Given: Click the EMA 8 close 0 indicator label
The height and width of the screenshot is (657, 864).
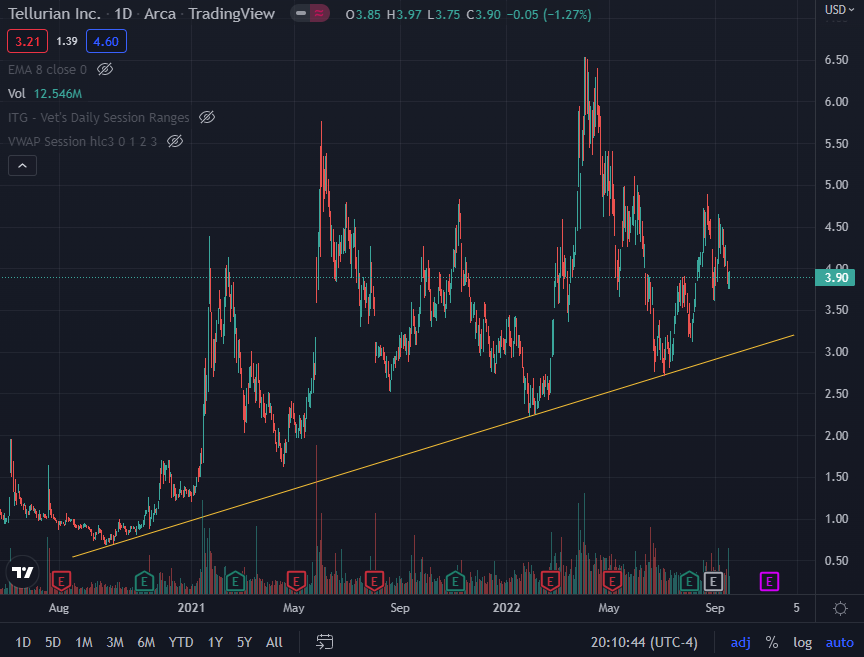Looking at the screenshot, I should (x=47, y=69).
